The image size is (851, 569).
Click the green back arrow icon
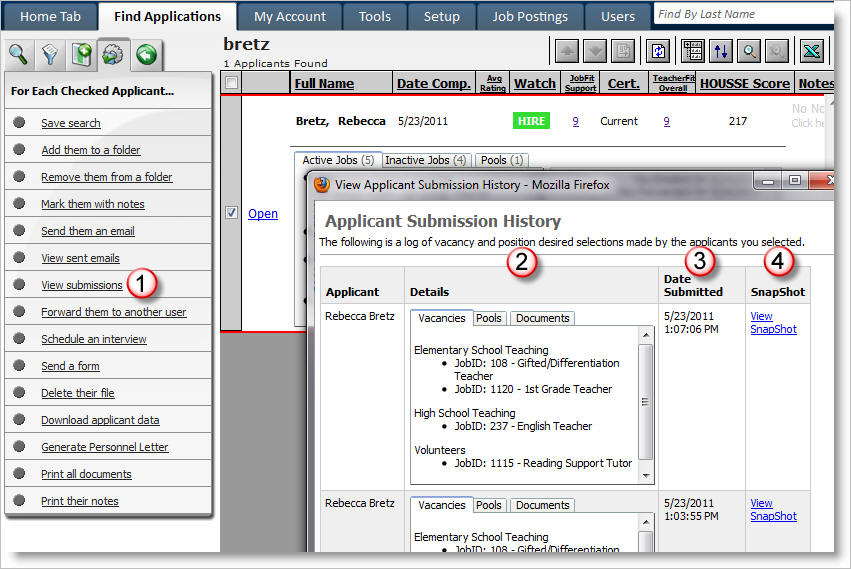(x=146, y=55)
